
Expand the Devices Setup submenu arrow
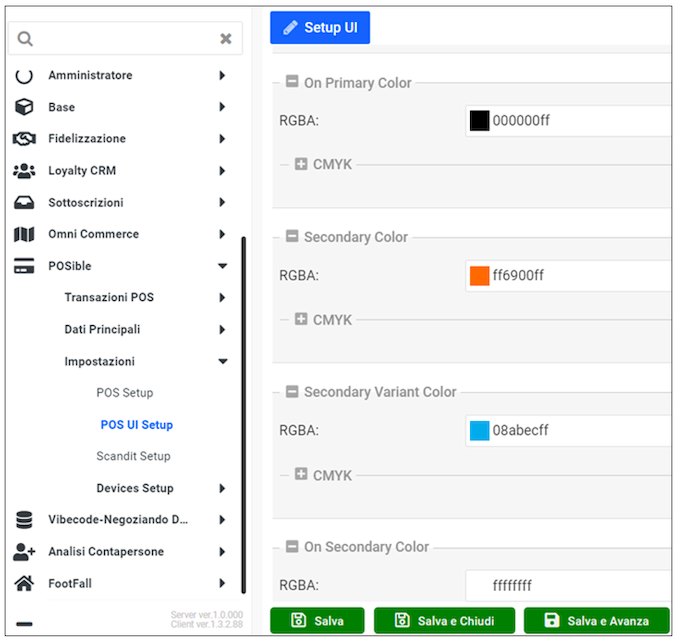[x=222, y=488]
